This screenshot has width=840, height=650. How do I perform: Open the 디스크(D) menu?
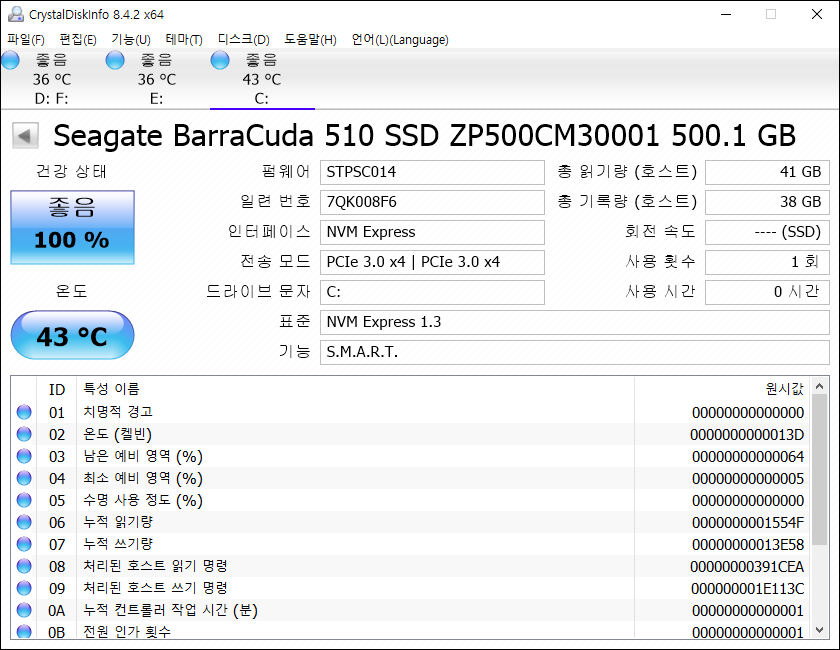coord(243,40)
